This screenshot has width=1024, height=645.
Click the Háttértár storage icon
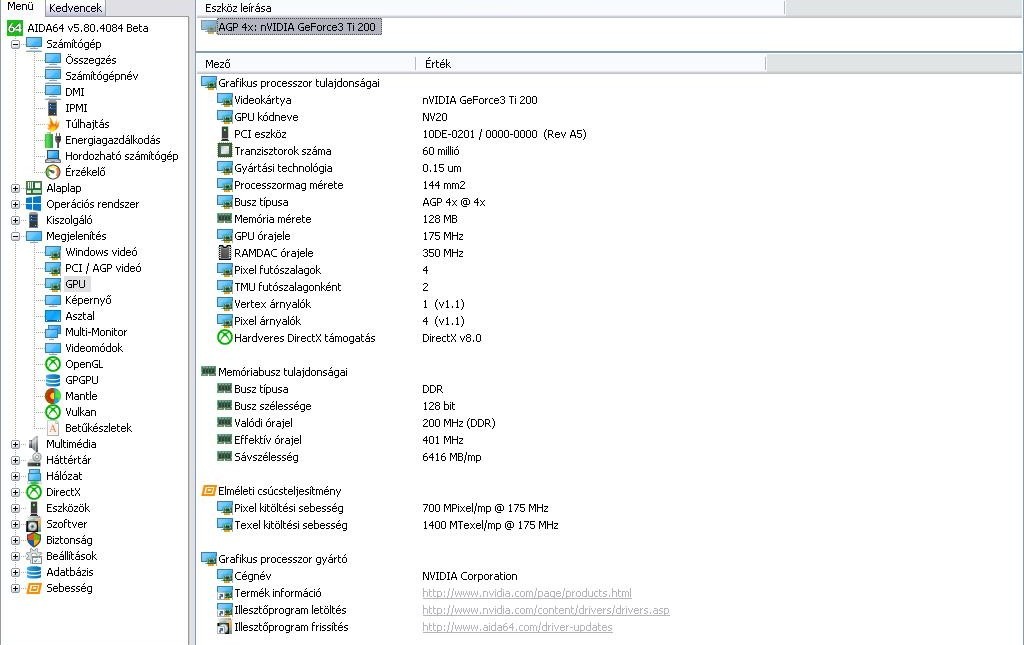coord(34,460)
